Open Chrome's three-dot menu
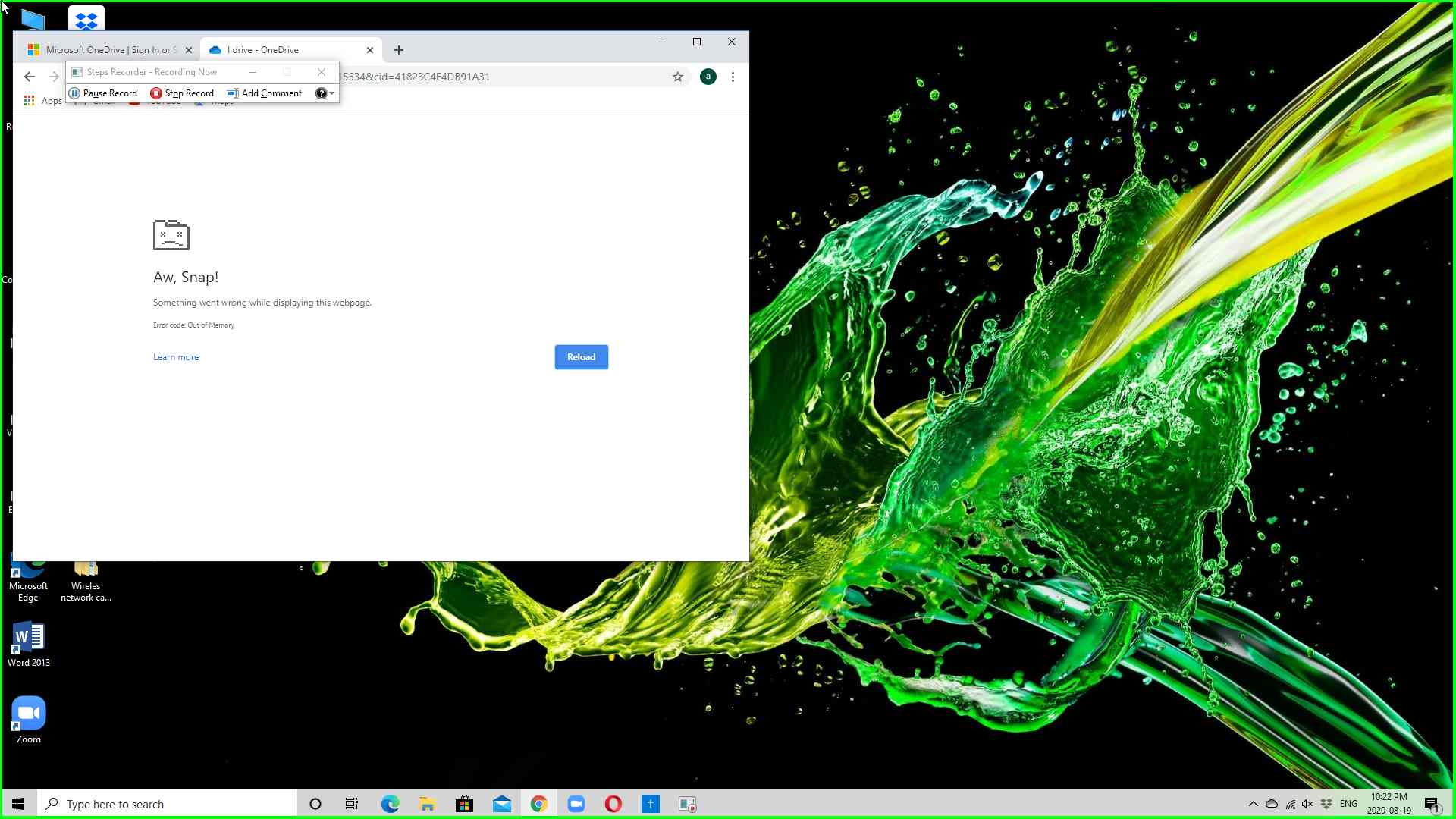Image resolution: width=1456 pixels, height=819 pixels. pyautogui.click(x=733, y=77)
